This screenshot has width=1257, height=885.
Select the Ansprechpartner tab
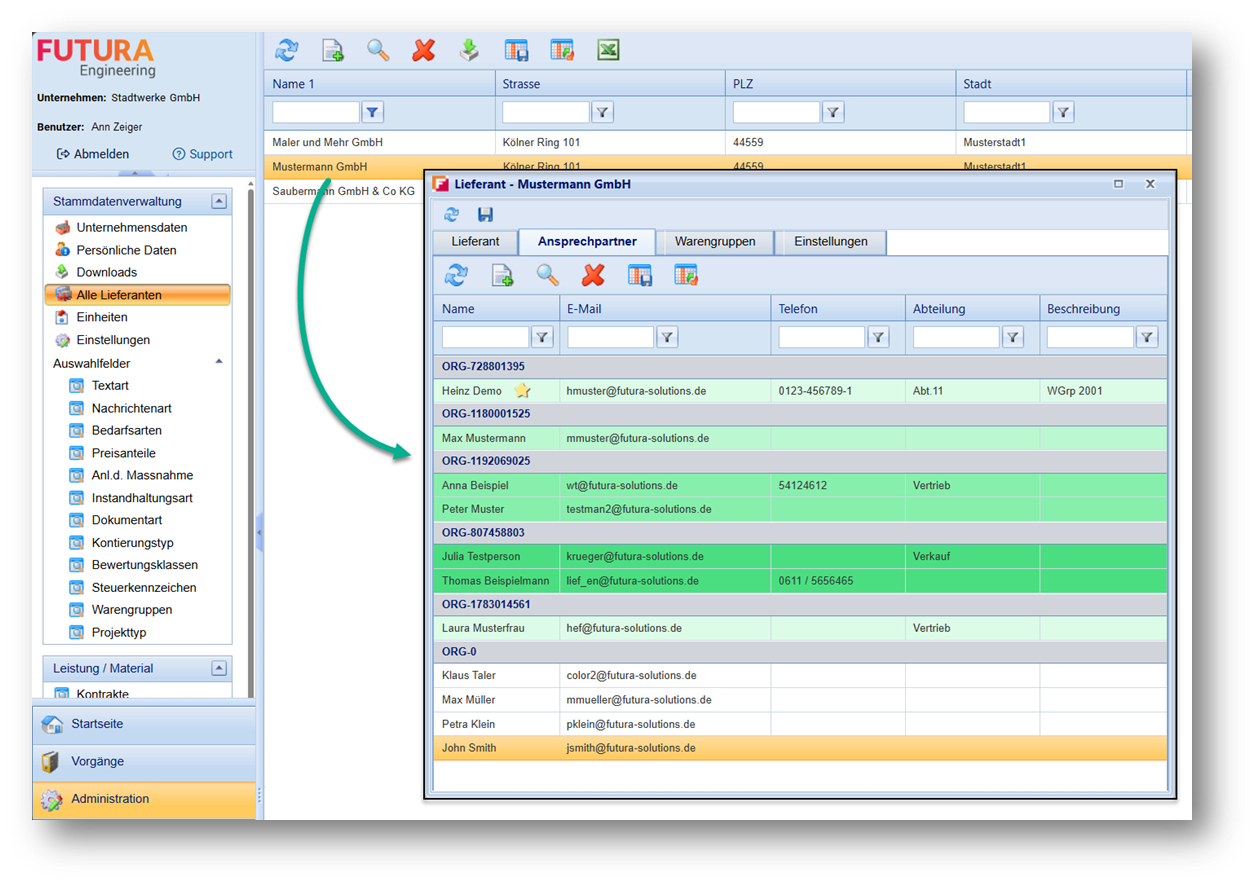click(x=587, y=242)
